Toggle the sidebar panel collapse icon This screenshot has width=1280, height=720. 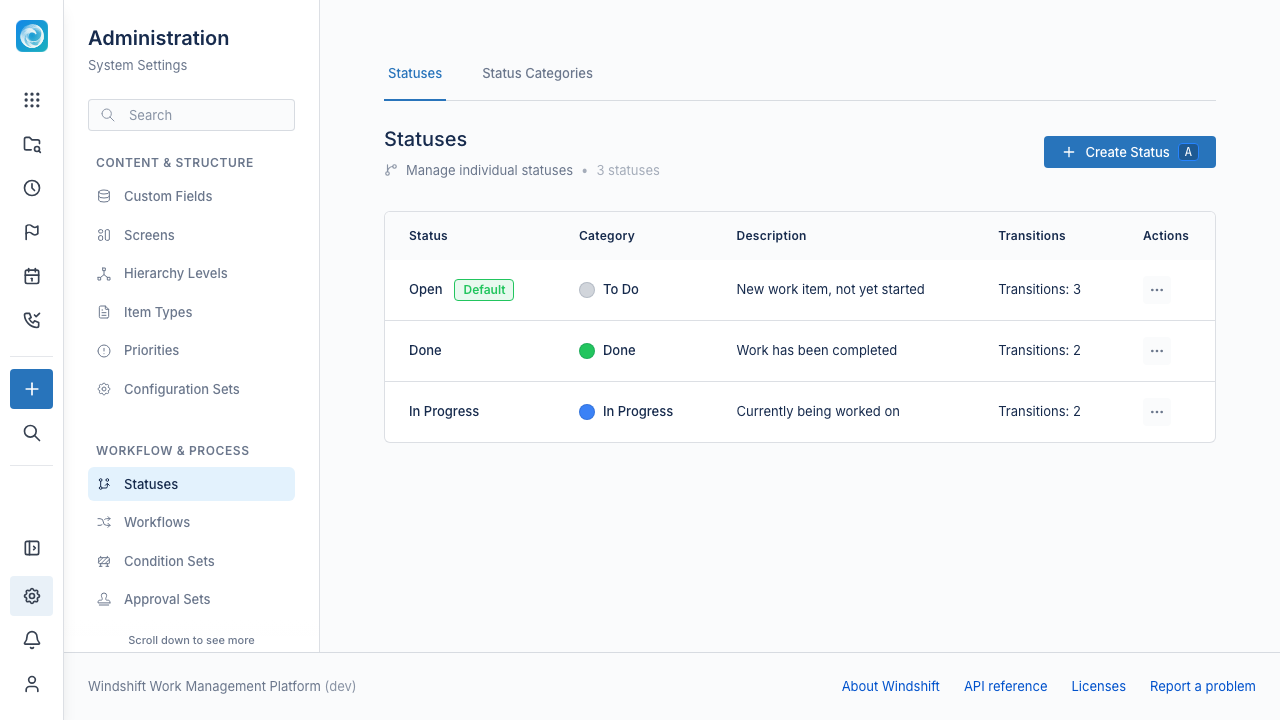coord(32,548)
